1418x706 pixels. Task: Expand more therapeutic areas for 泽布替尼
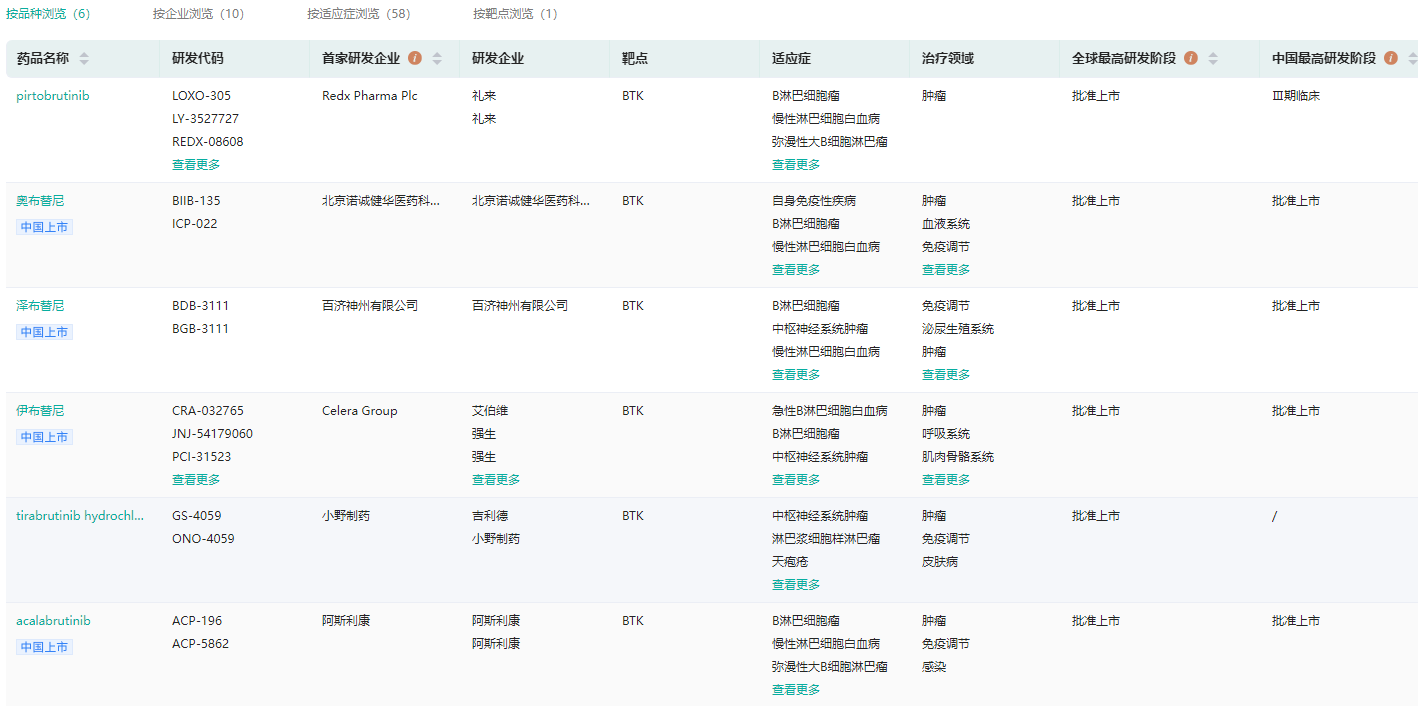(946, 375)
